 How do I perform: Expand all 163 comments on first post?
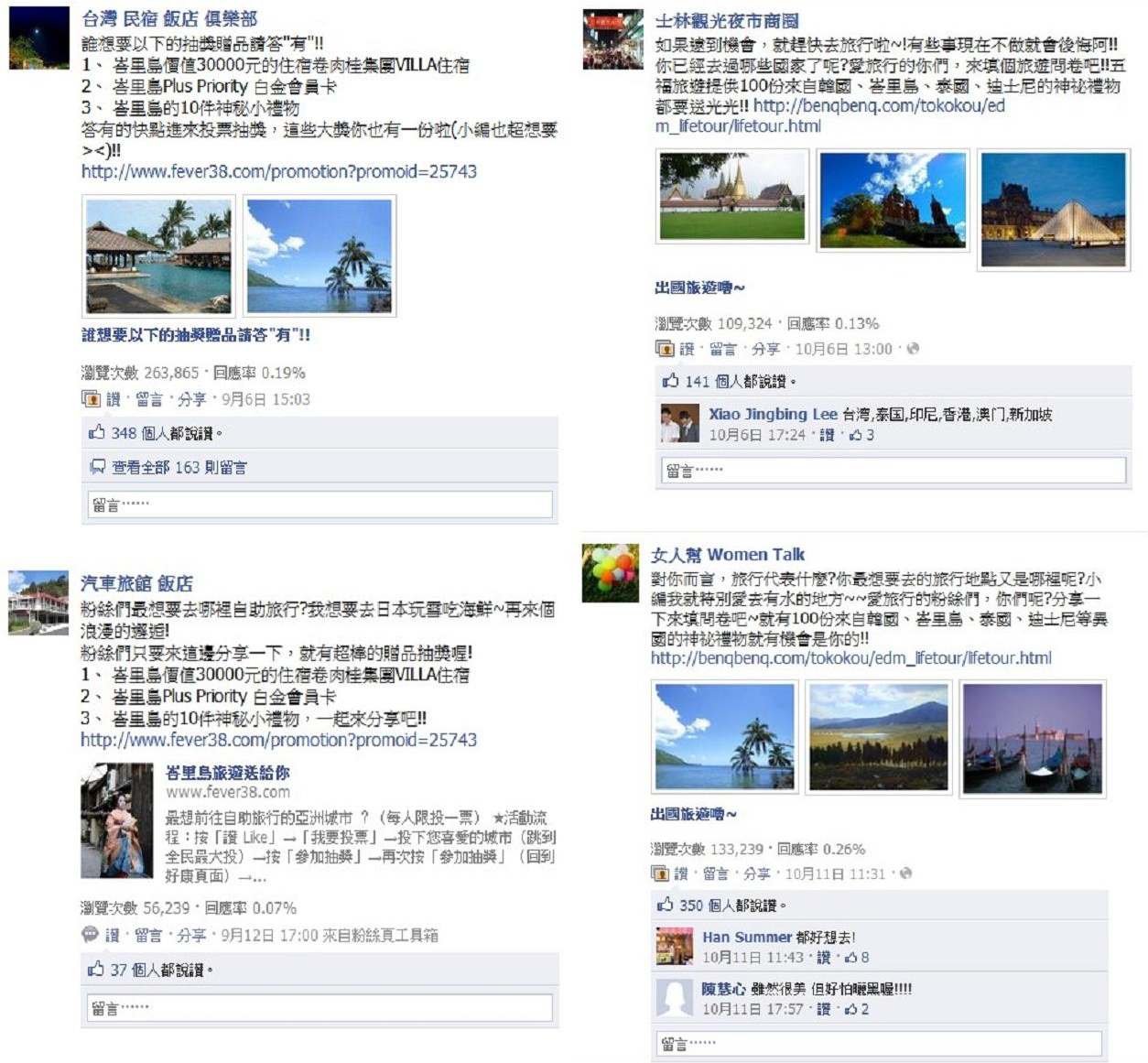pos(179,467)
